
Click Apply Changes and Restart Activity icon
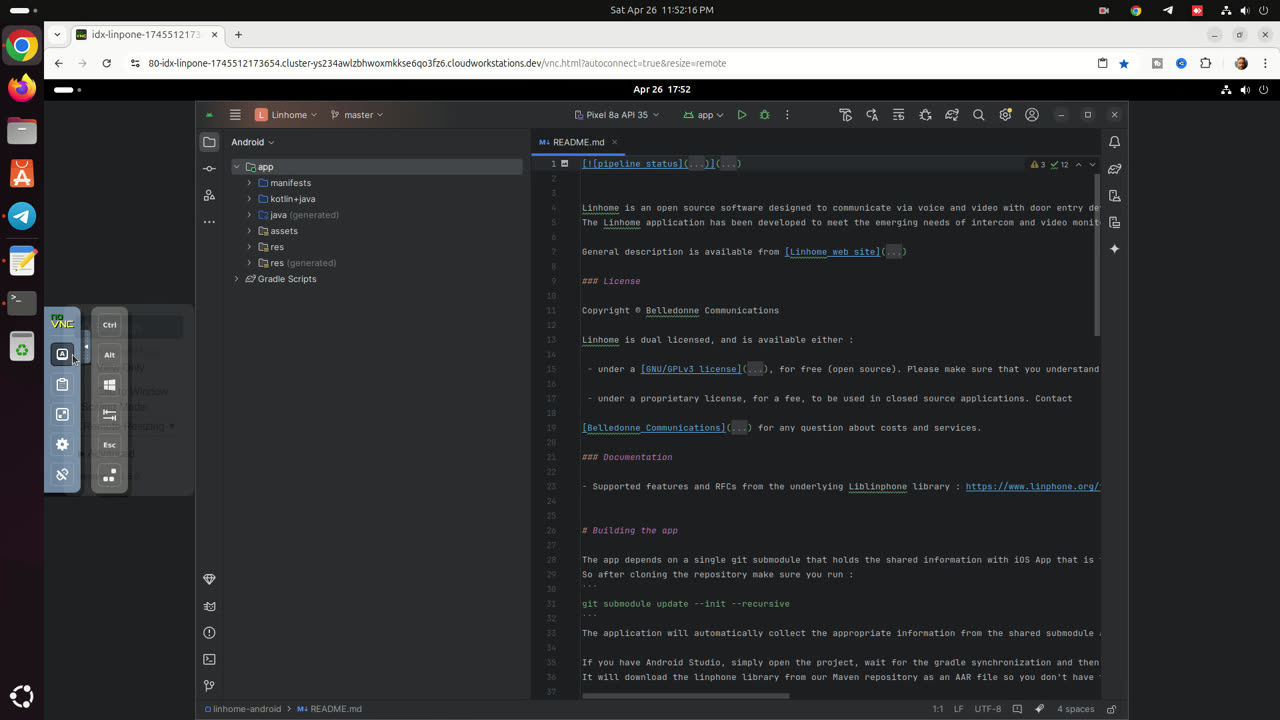point(846,115)
